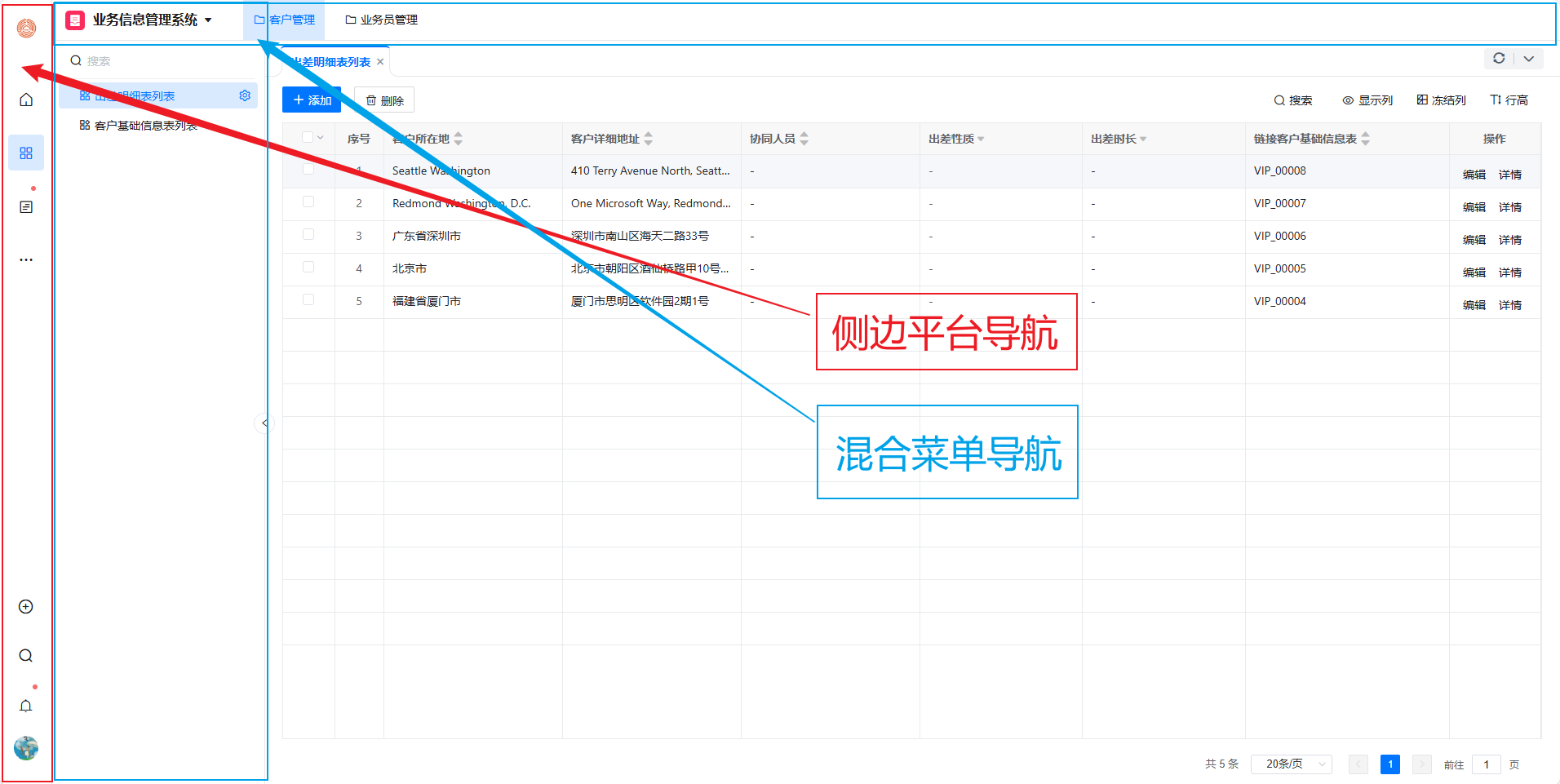Open the 20条/页 page size dropdown

pos(1291,764)
